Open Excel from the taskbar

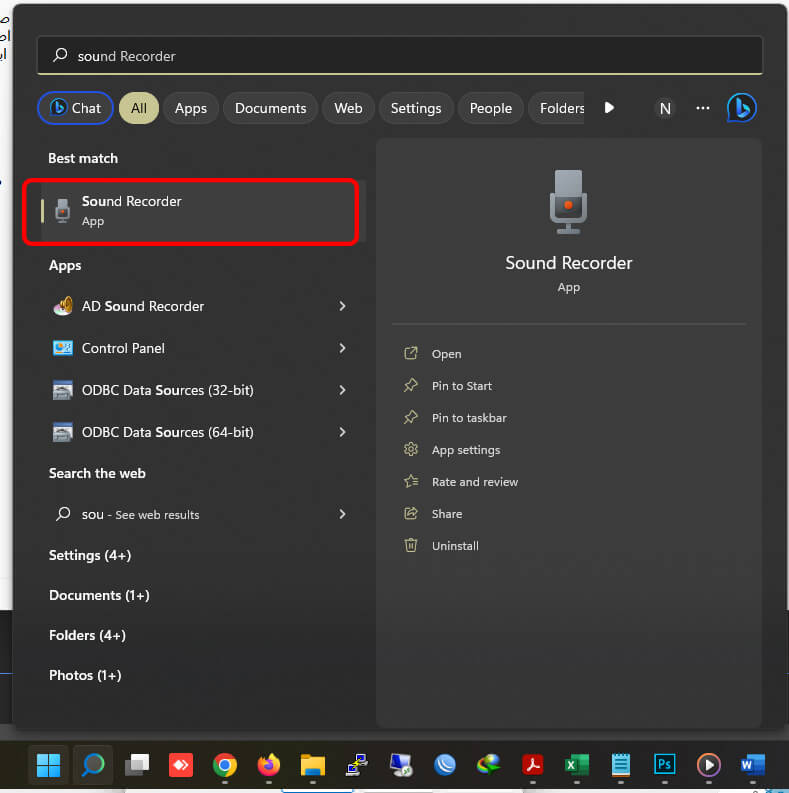tap(576, 766)
